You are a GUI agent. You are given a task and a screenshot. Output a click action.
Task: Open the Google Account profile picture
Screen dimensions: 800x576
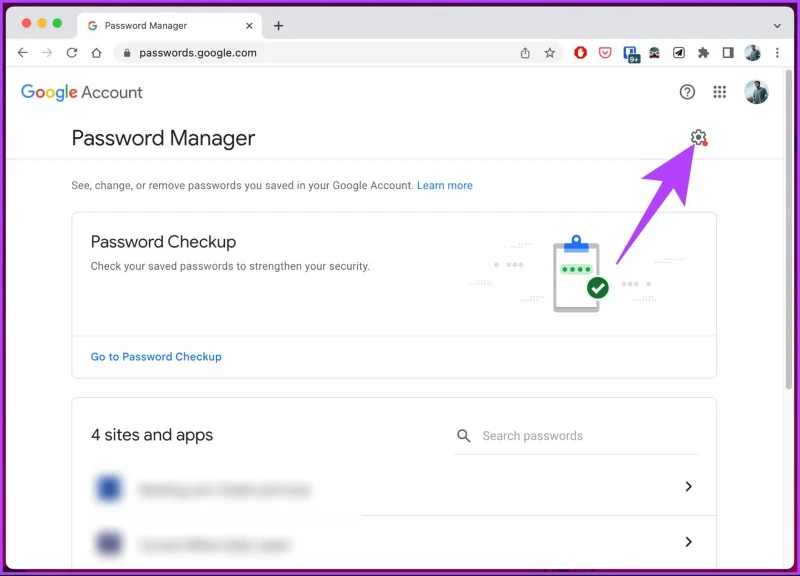(756, 92)
